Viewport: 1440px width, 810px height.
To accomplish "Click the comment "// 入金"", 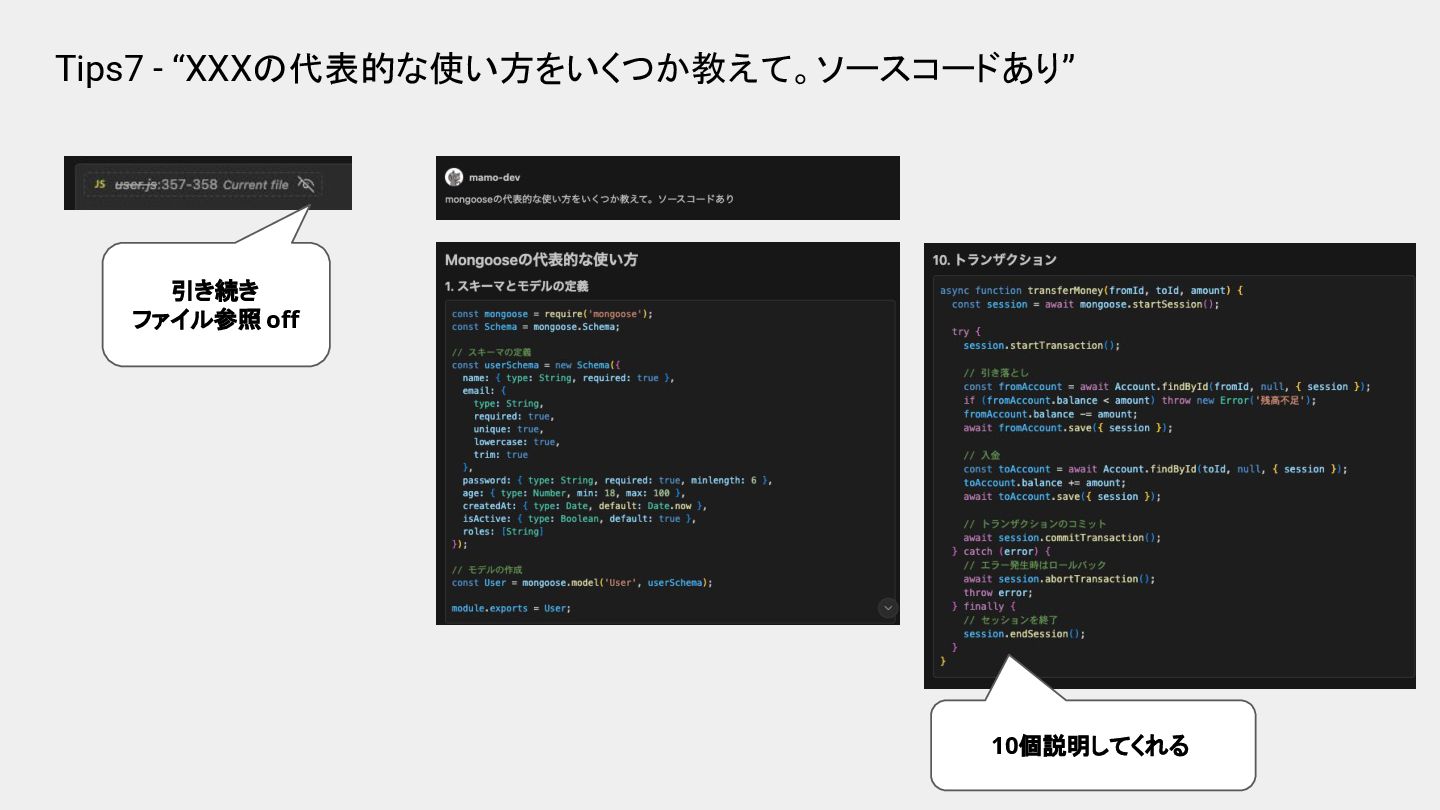I will 980,455.
